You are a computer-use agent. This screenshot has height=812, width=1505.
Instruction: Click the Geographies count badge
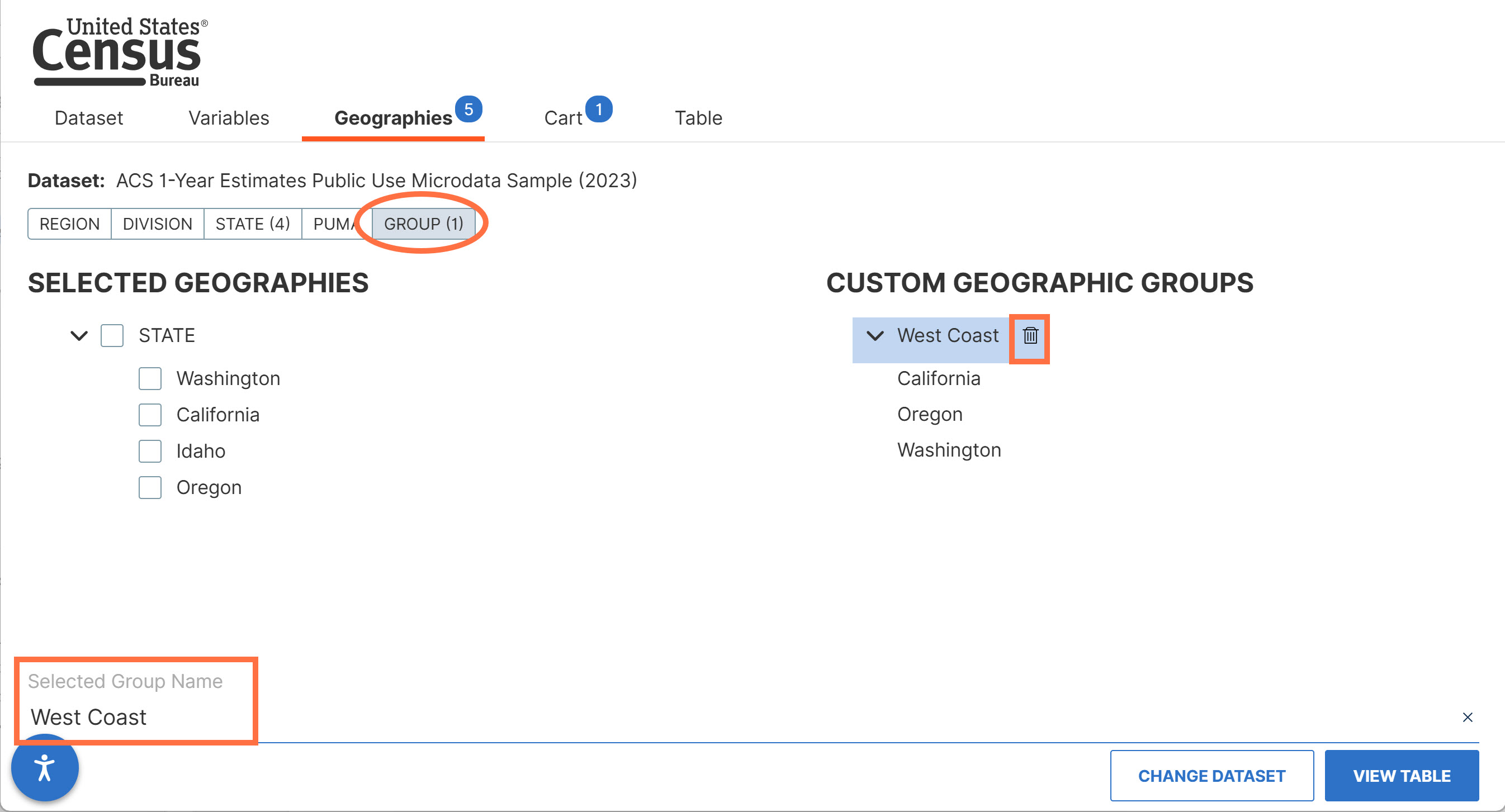[x=468, y=109]
